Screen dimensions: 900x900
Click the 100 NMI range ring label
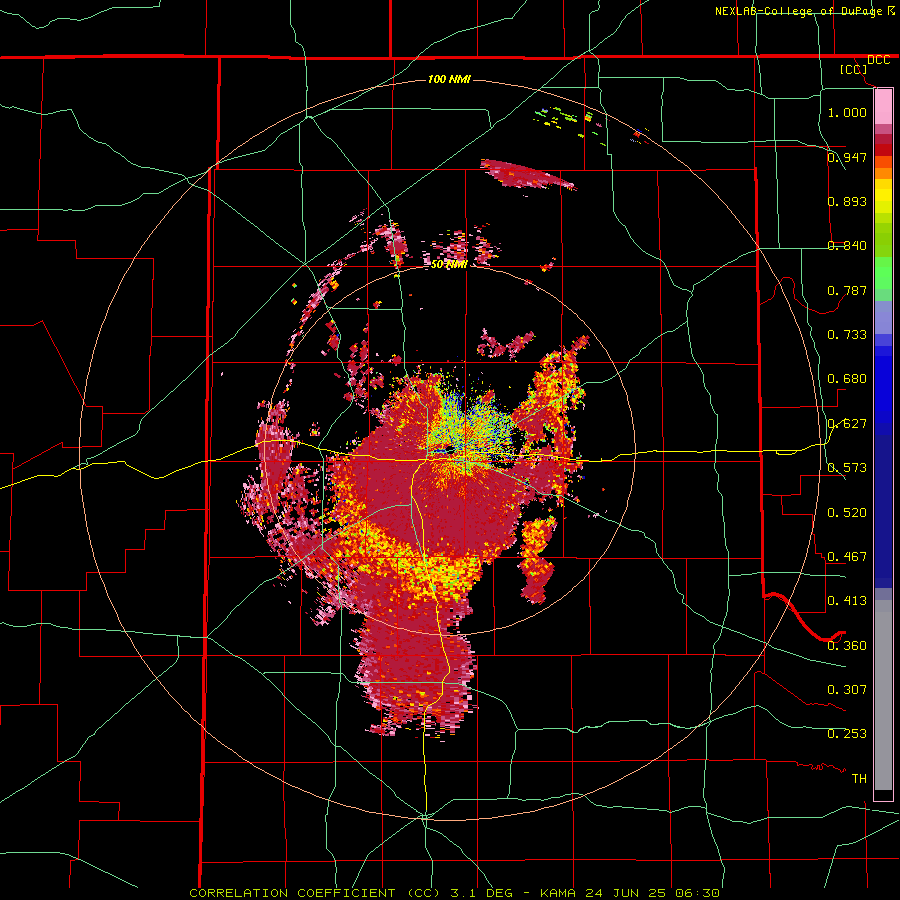tap(449, 79)
